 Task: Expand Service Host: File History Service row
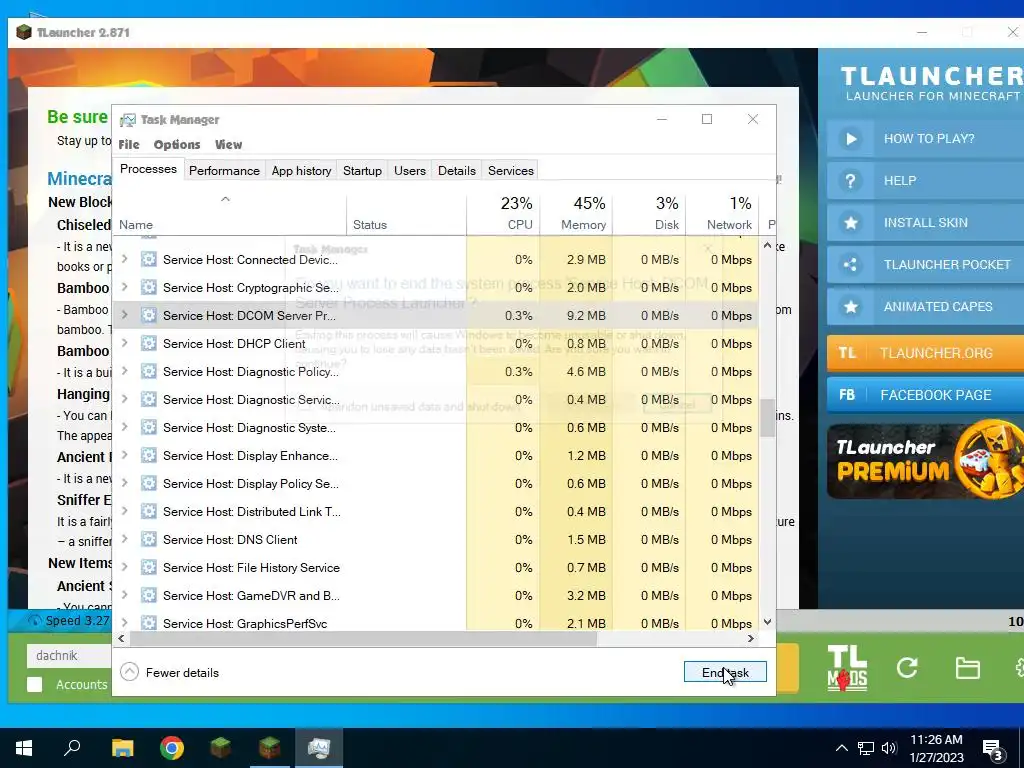point(124,568)
